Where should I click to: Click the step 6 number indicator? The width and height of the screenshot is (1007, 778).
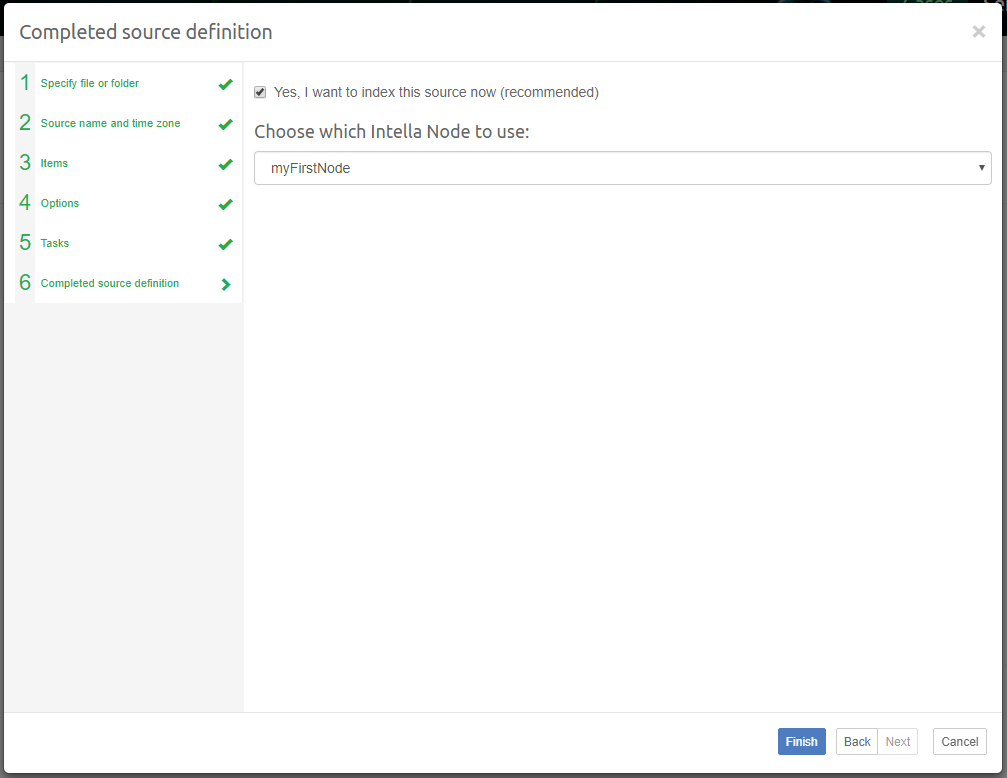(x=24, y=283)
